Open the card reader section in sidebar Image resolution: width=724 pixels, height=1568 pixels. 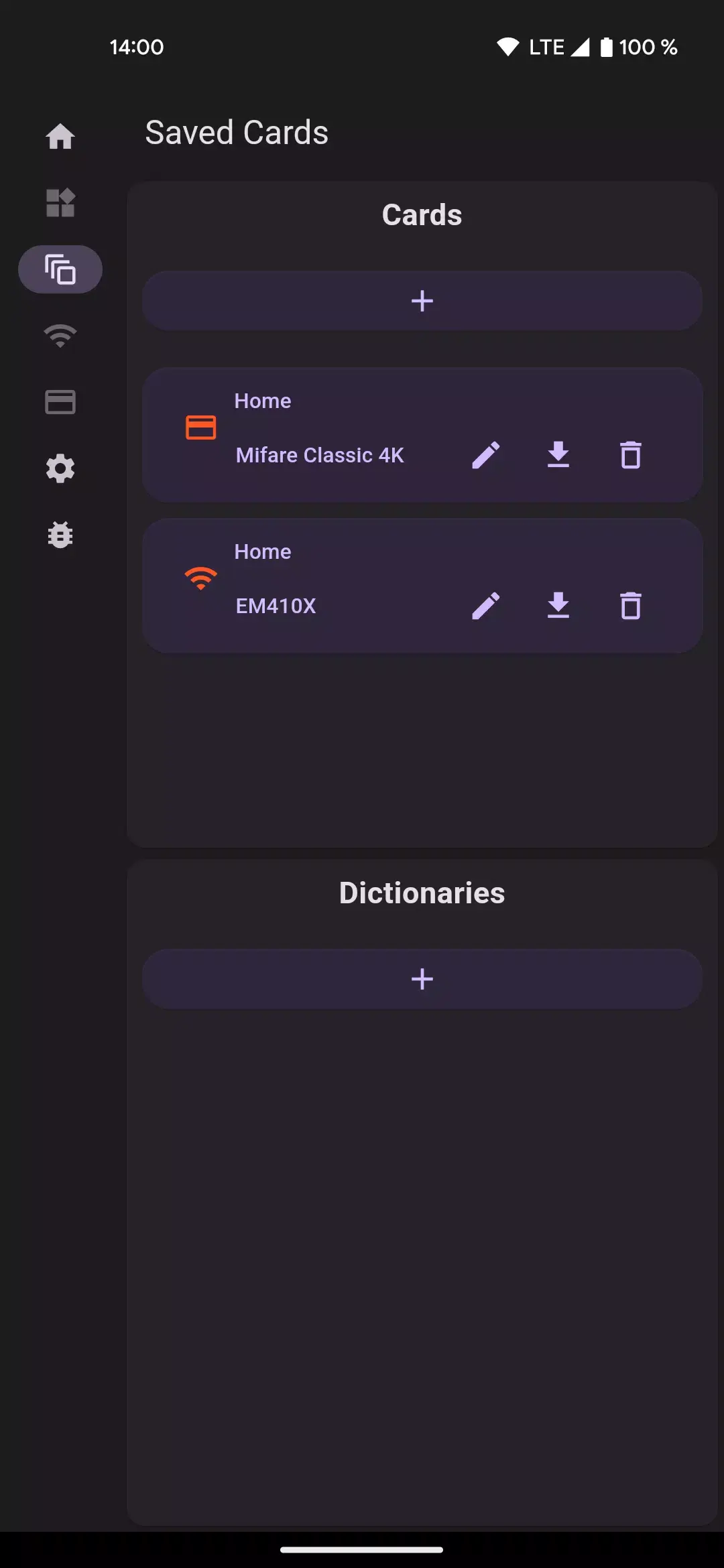60,401
